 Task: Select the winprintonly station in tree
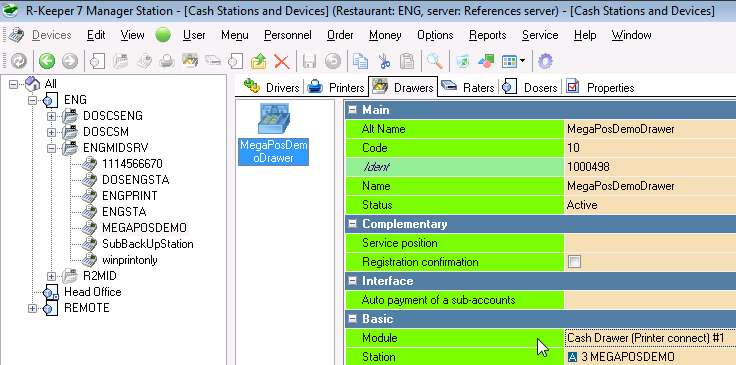[x=130, y=260]
